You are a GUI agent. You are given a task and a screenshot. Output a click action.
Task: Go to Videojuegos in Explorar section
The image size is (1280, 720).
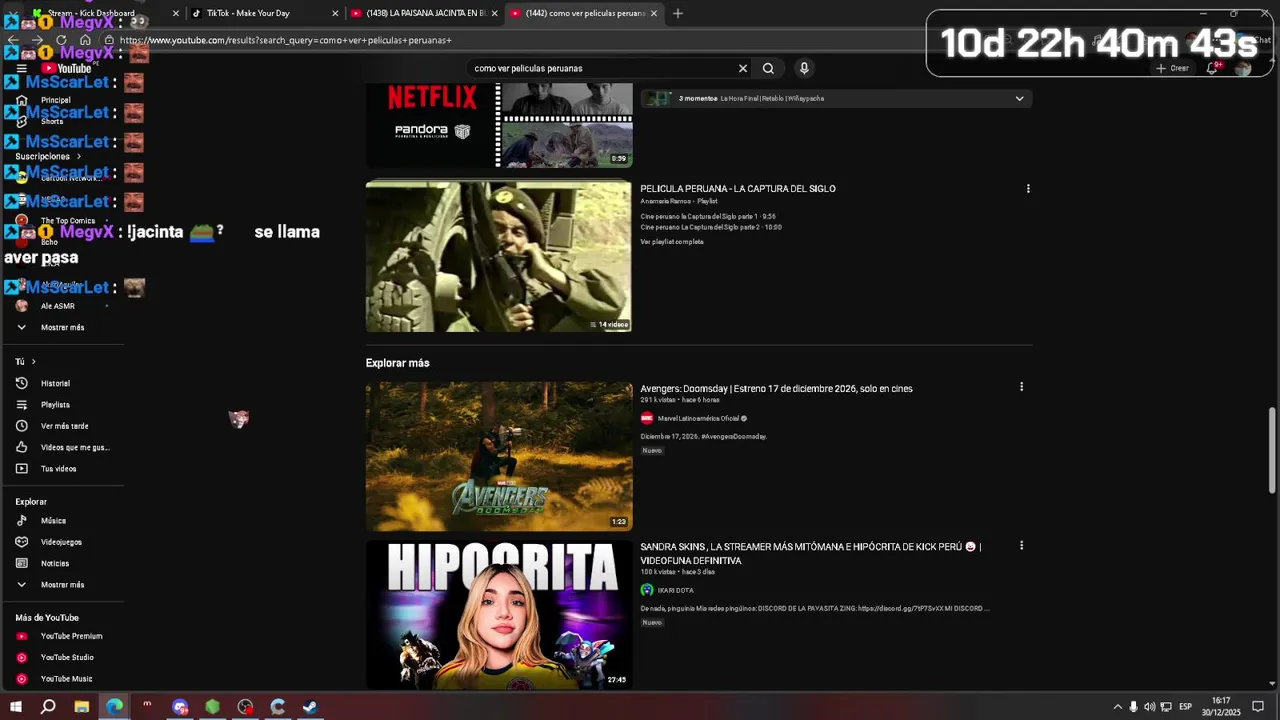click(x=62, y=541)
